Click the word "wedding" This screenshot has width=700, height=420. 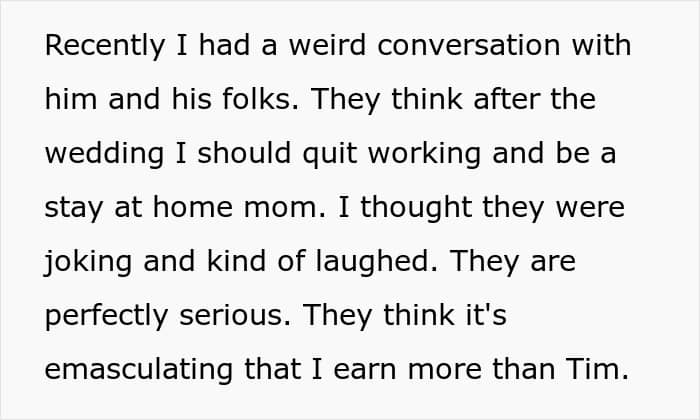104,154
